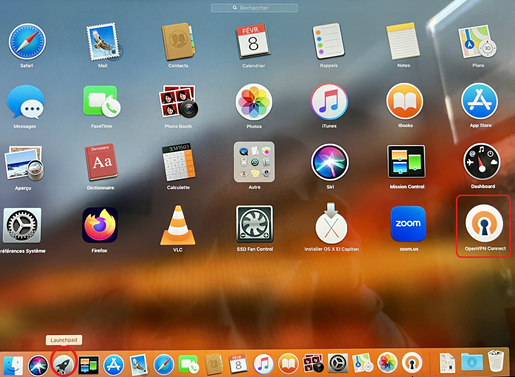
Task: Click the Mail stamp in the Dock
Action: 139,365
